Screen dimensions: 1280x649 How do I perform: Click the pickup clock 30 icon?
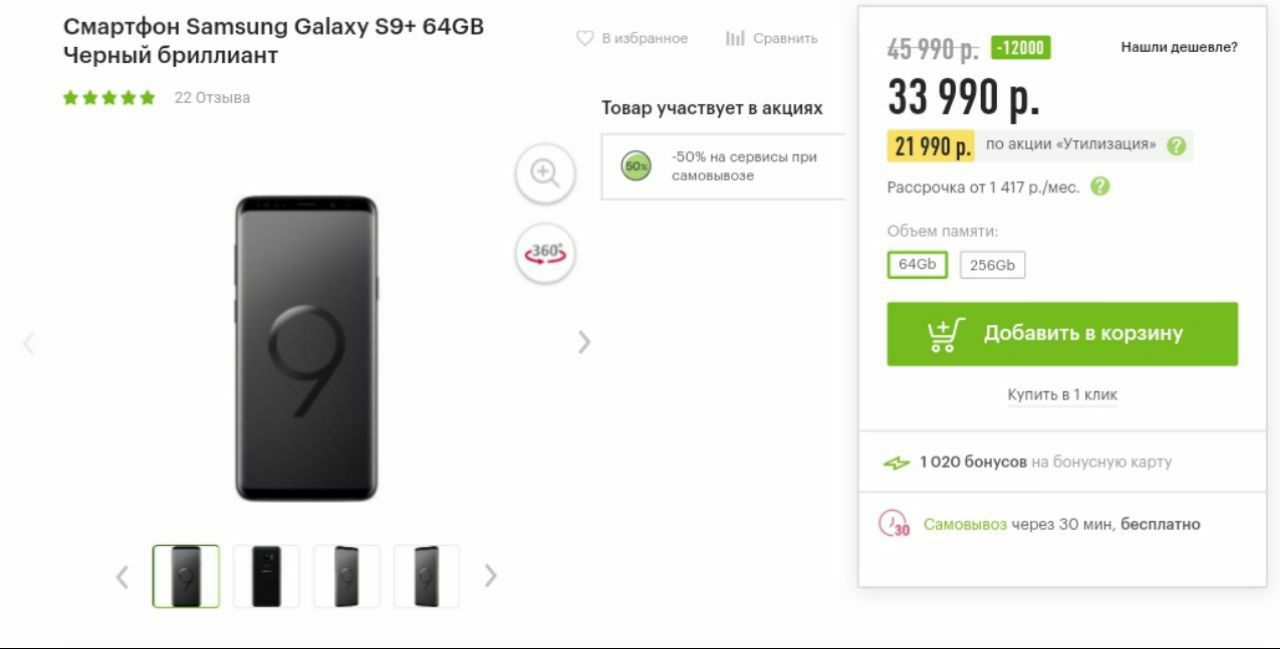[x=894, y=524]
